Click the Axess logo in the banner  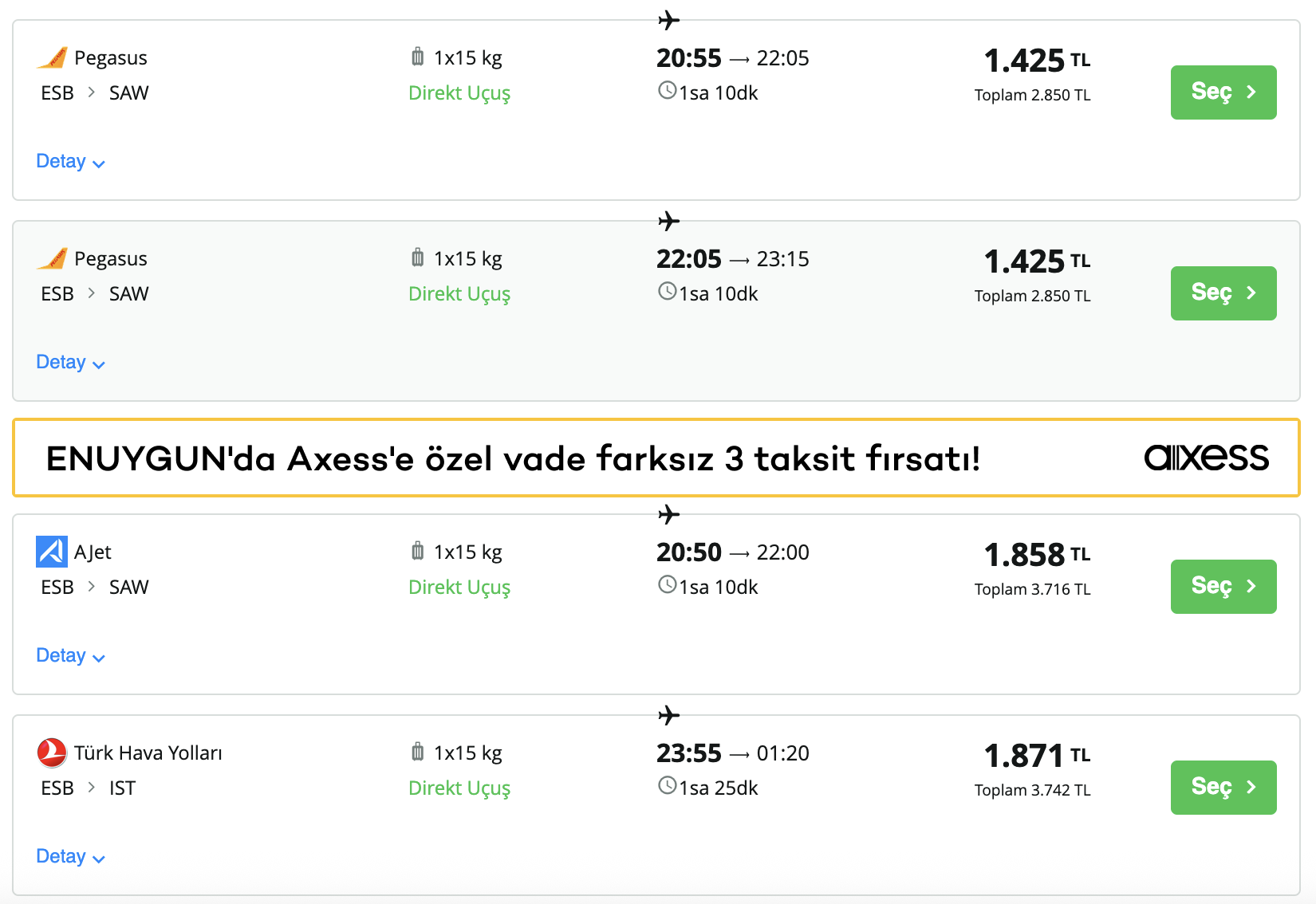1206,458
